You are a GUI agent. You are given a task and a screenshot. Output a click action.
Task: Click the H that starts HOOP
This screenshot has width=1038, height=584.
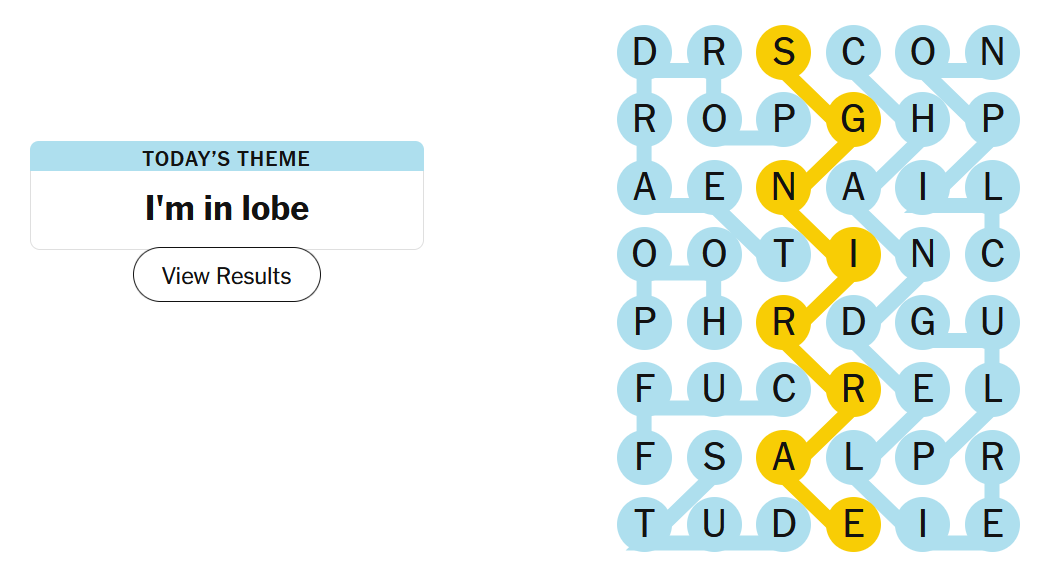click(714, 322)
